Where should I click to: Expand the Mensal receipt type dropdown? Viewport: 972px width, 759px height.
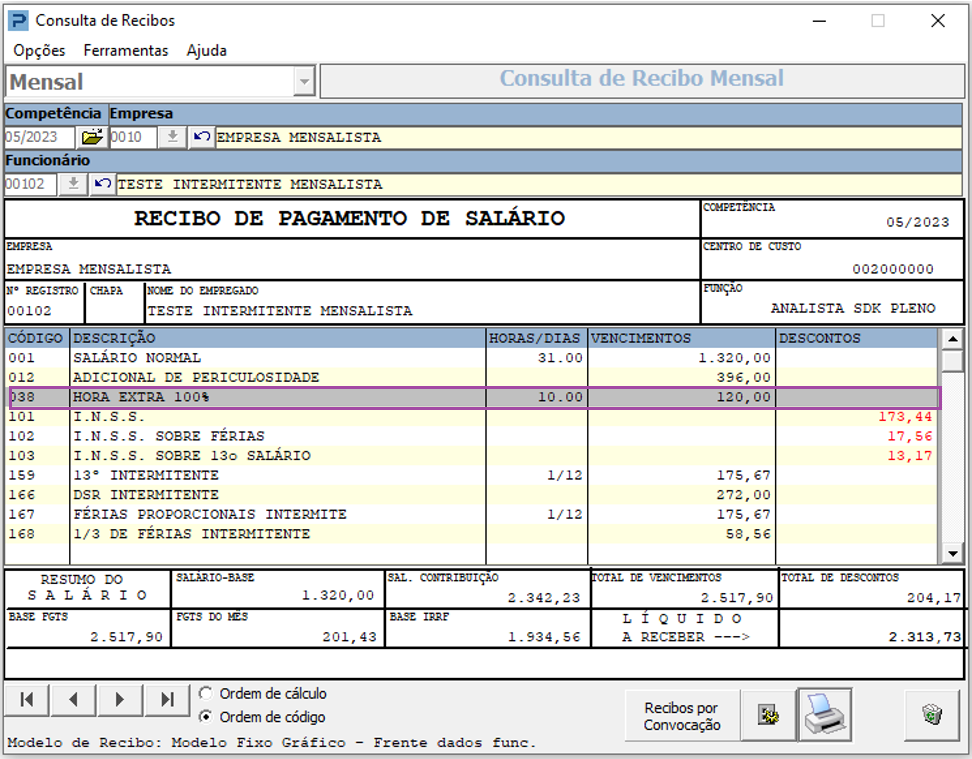click(x=304, y=82)
